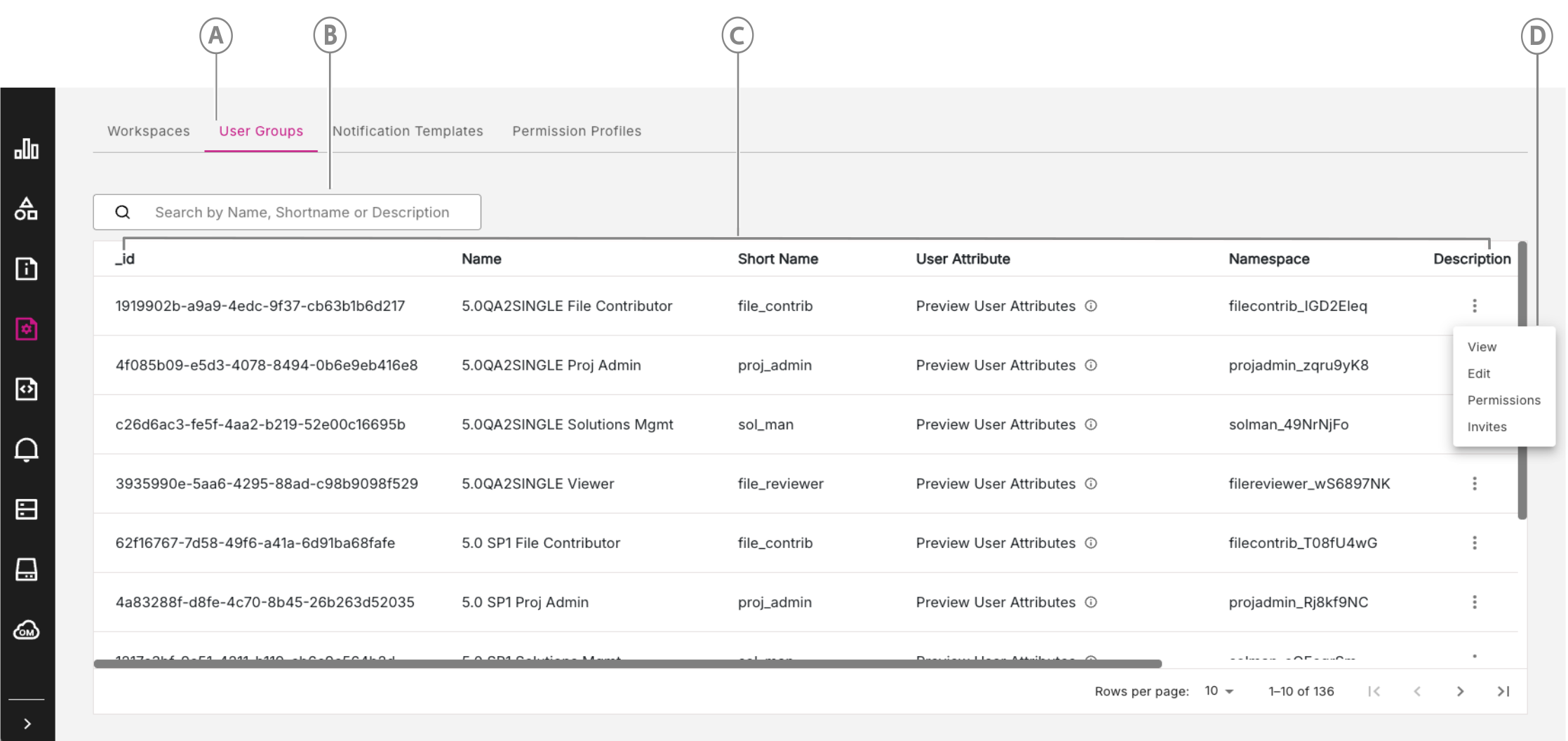Screen dimensions: 1568x741
Task: Open the info document sidebar icon
Action: 27,269
